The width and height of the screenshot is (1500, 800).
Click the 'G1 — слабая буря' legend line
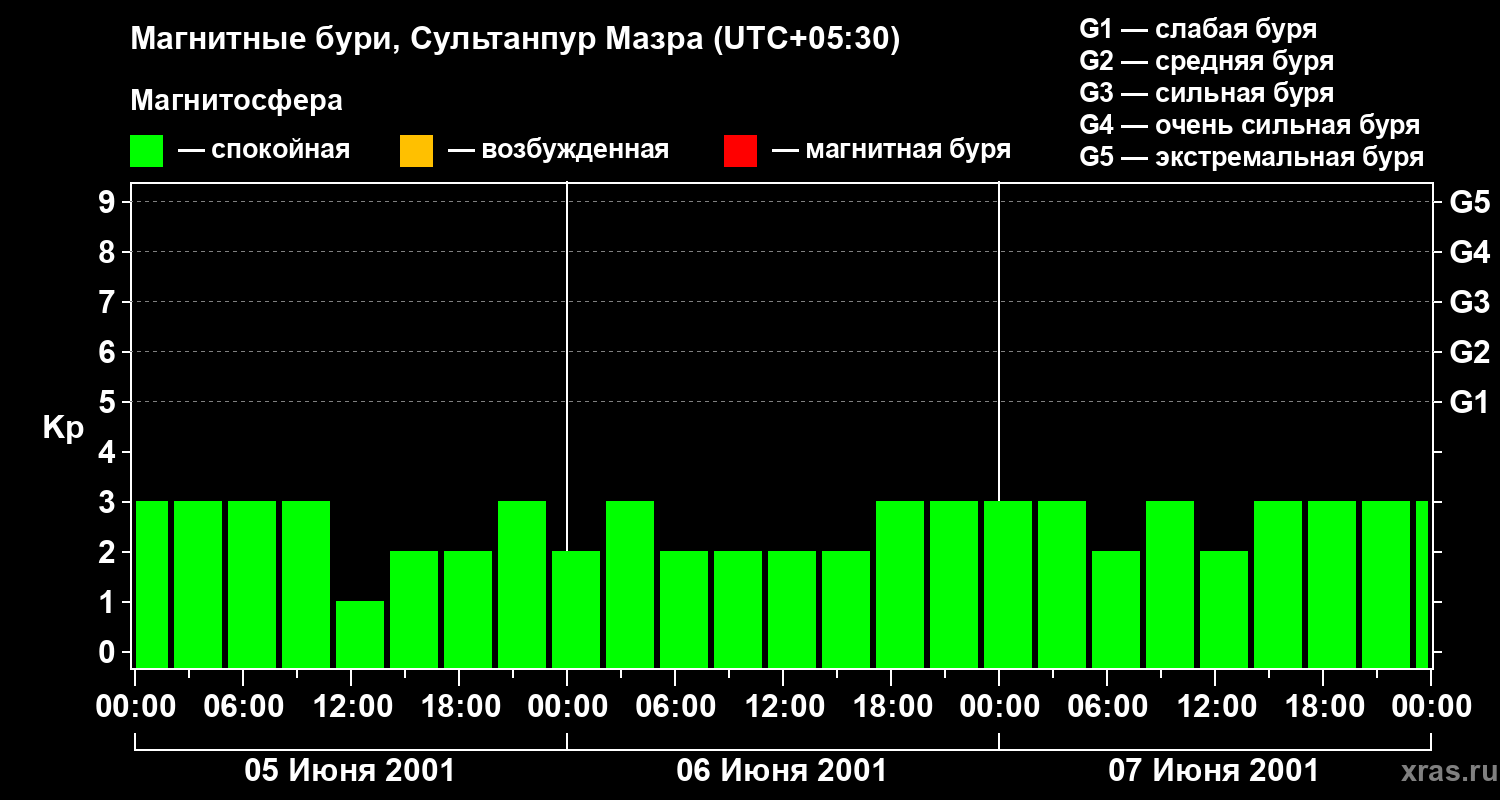[1198, 29]
